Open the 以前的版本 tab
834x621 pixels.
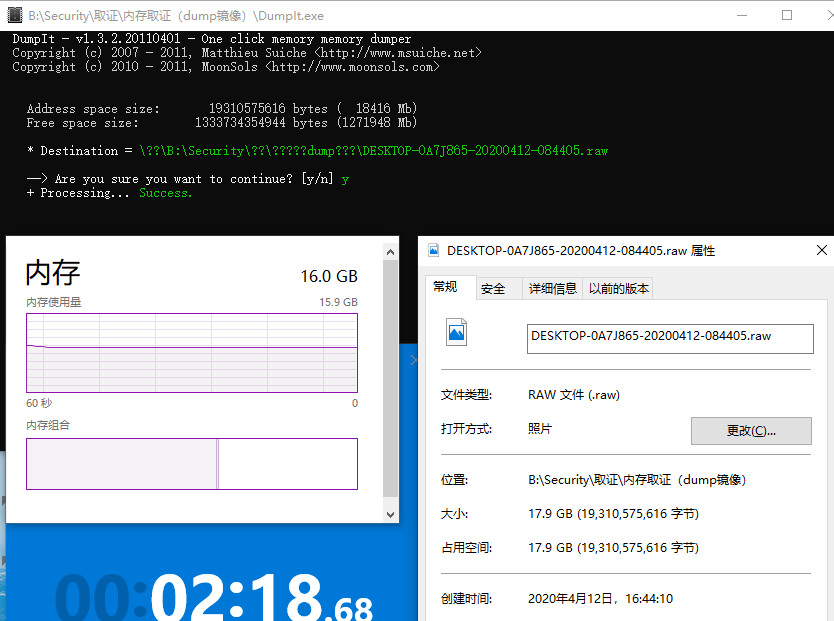tap(619, 289)
